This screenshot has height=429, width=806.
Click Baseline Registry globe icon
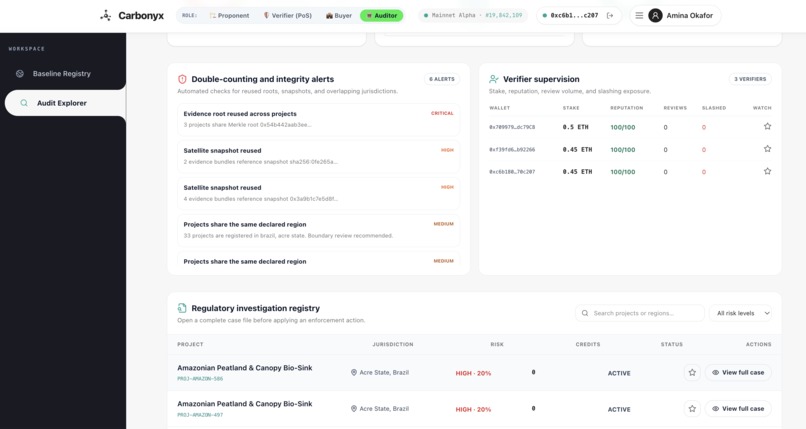pos(20,73)
